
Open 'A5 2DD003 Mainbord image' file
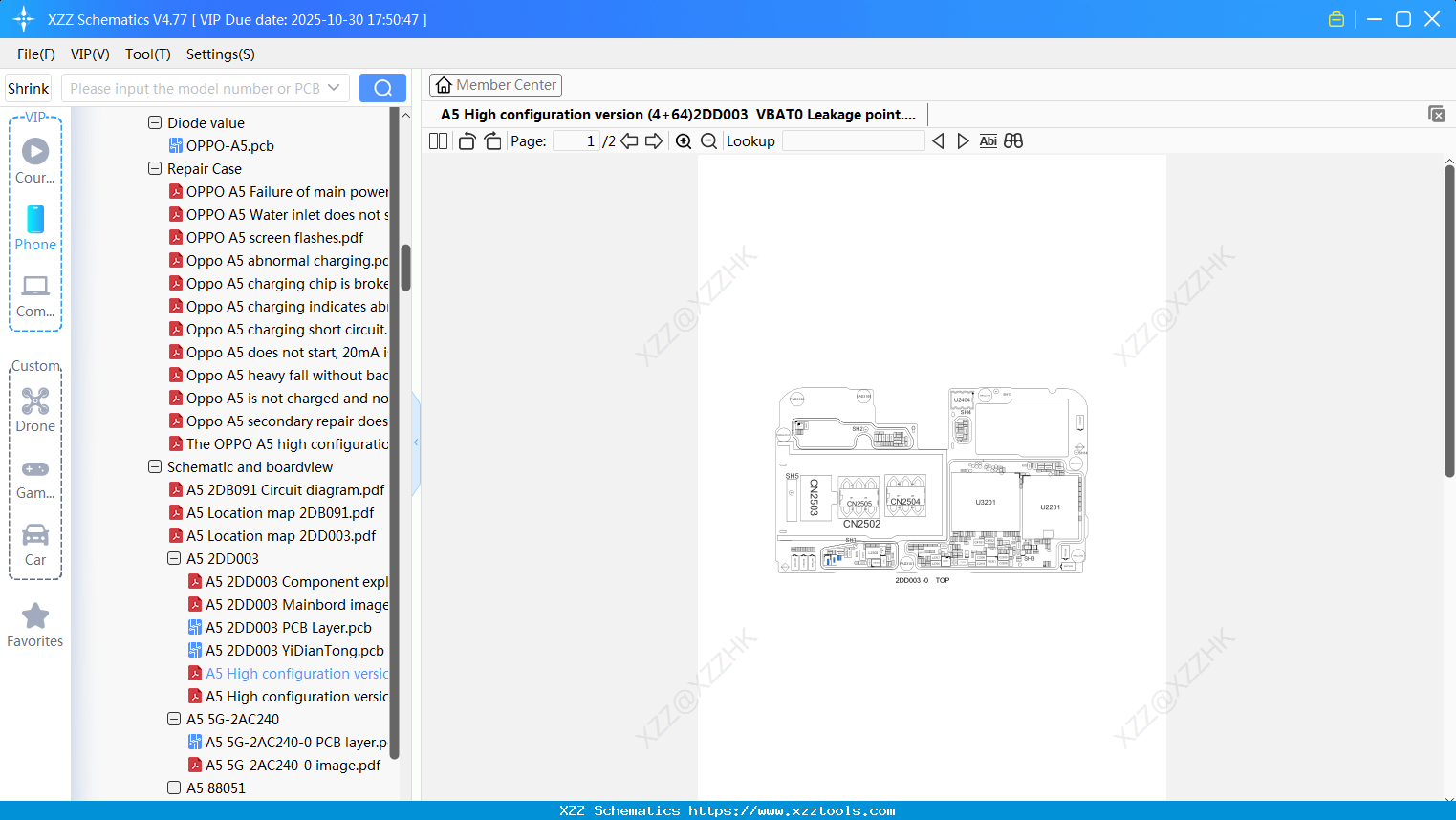coord(289,605)
